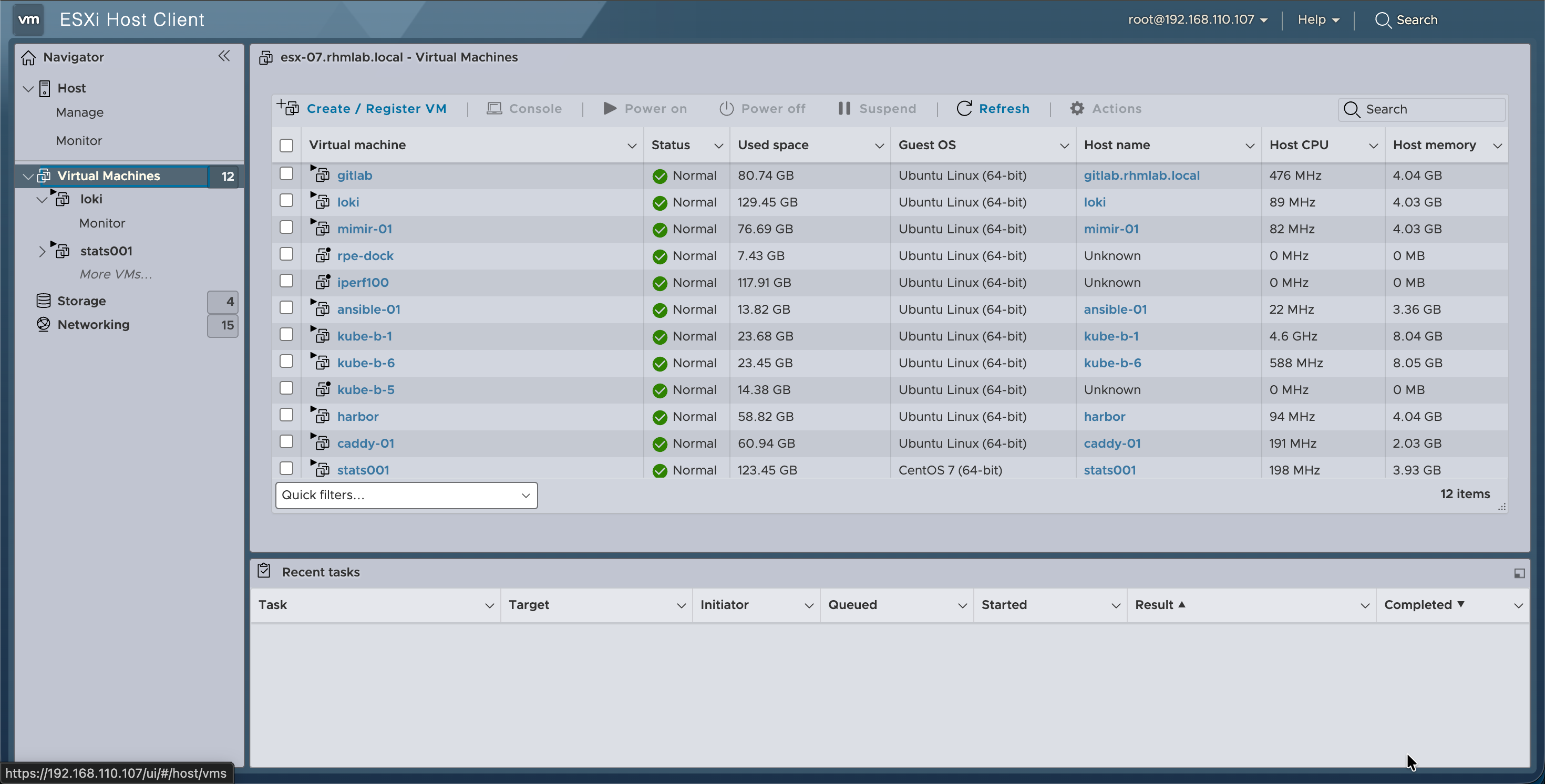The height and width of the screenshot is (784, 1545).
Task: Open the Actions gear menu
Action: coord(1077,109)
